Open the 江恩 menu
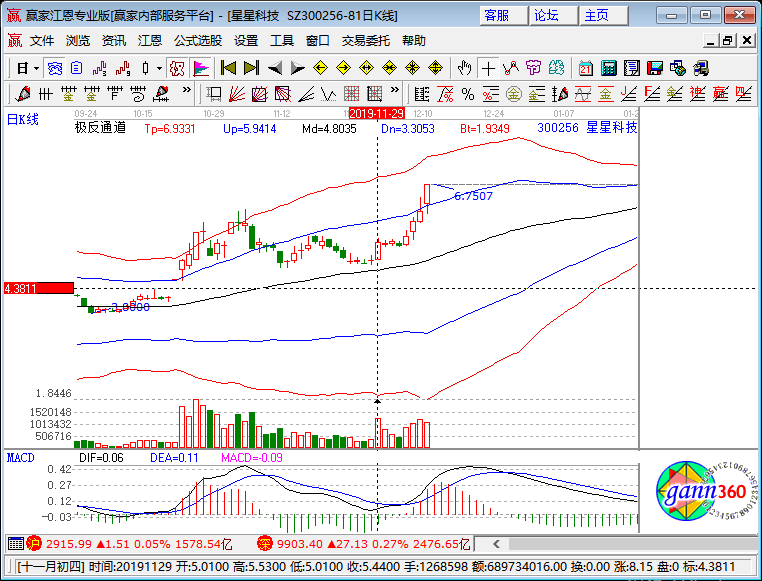Screen dimensions: 762x581 pyautogui.click(x=150, y=41)
